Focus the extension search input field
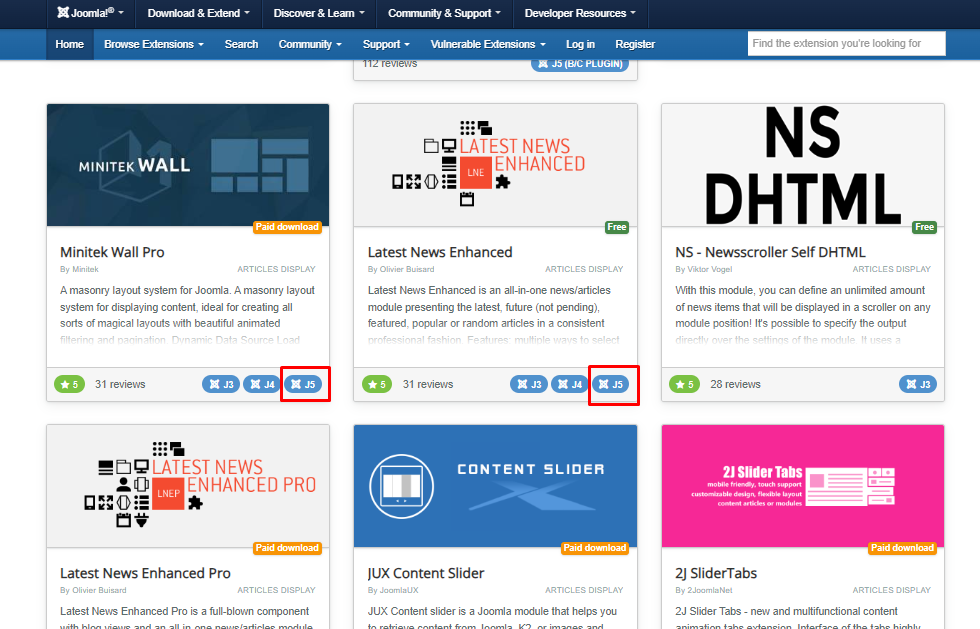Screen dimensions: 980x629 point(846,44)
